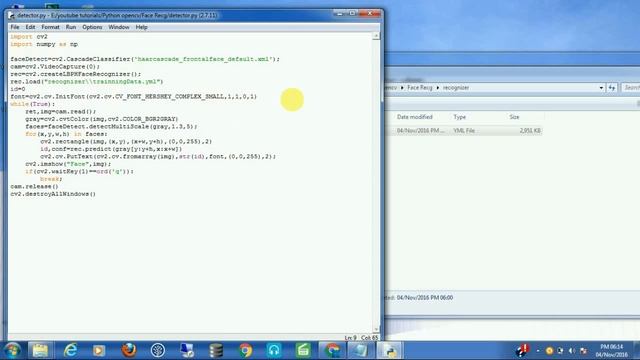
Task: Select the 'YML File' row in Explorer
Action: 464,131
